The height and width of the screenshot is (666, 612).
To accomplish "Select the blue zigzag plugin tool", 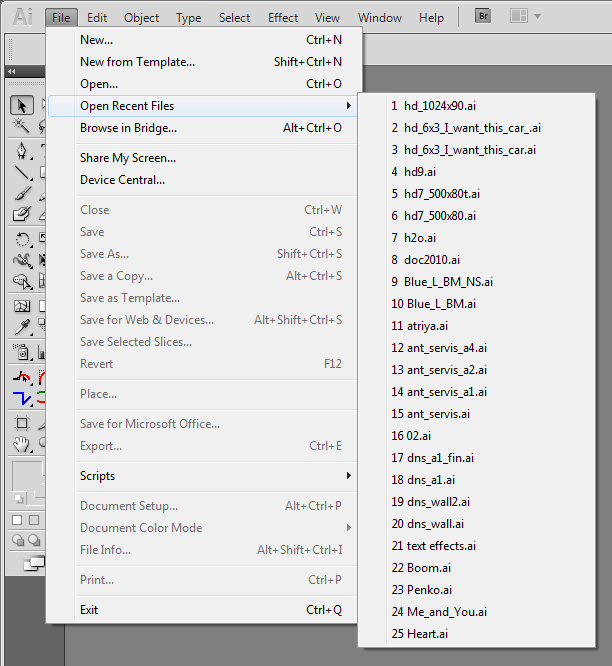I will [x=22, y=398].
